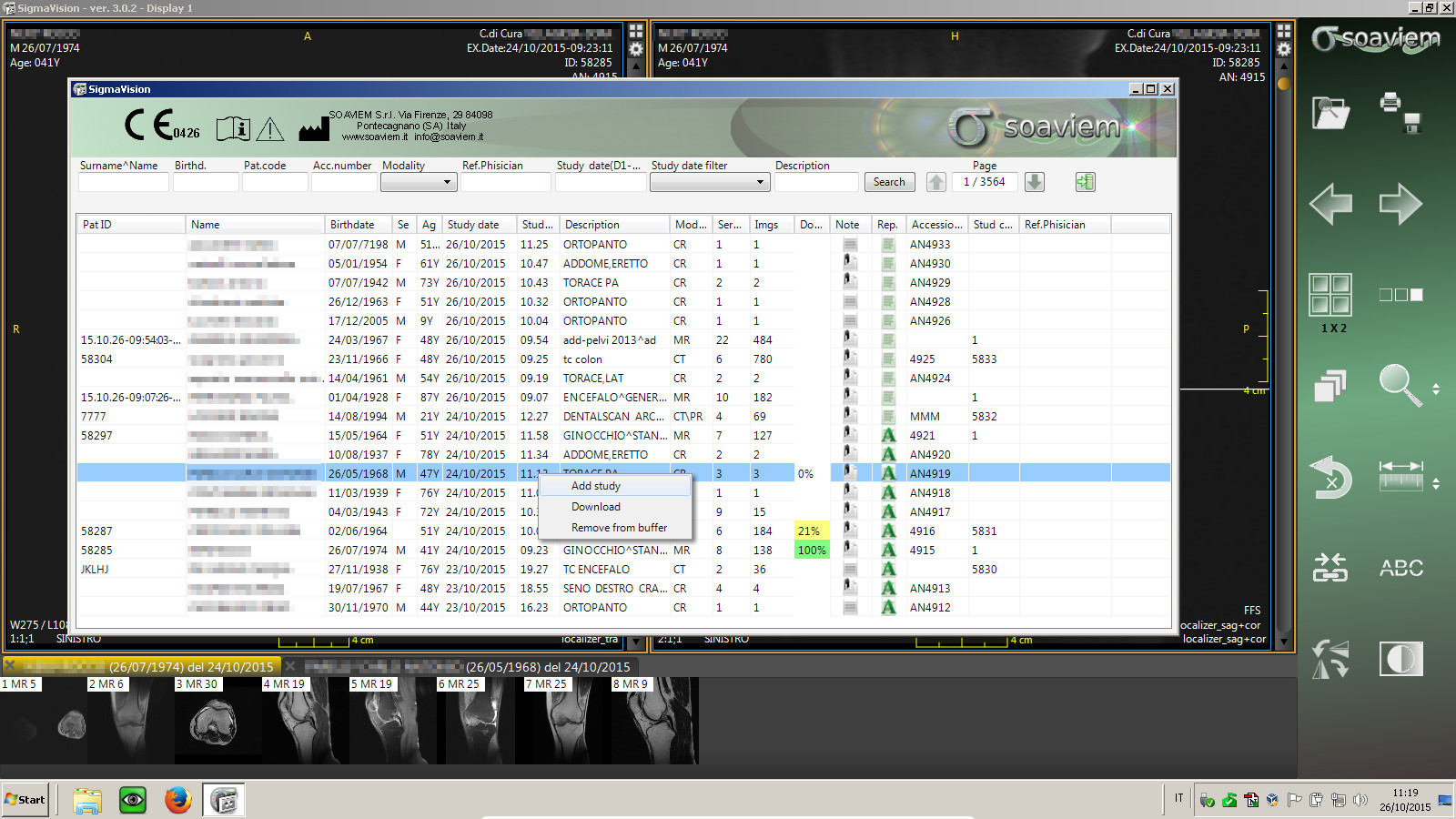Select the TC ENCEFALO row
This screenshot has width=1456, height=819.
pyautogui.click(x=623, y=569)
